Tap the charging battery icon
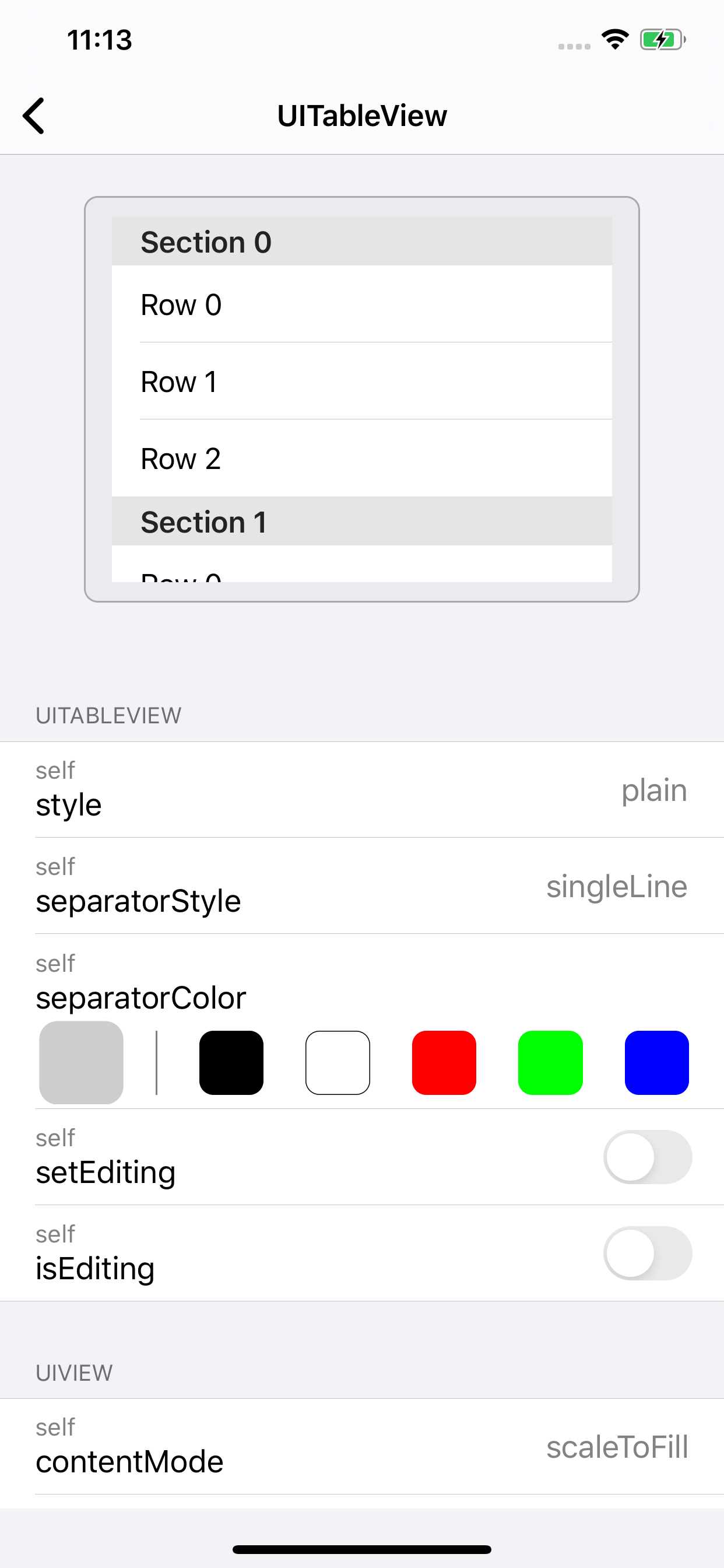The image size is (724, 1568). (x=660, y=39)
